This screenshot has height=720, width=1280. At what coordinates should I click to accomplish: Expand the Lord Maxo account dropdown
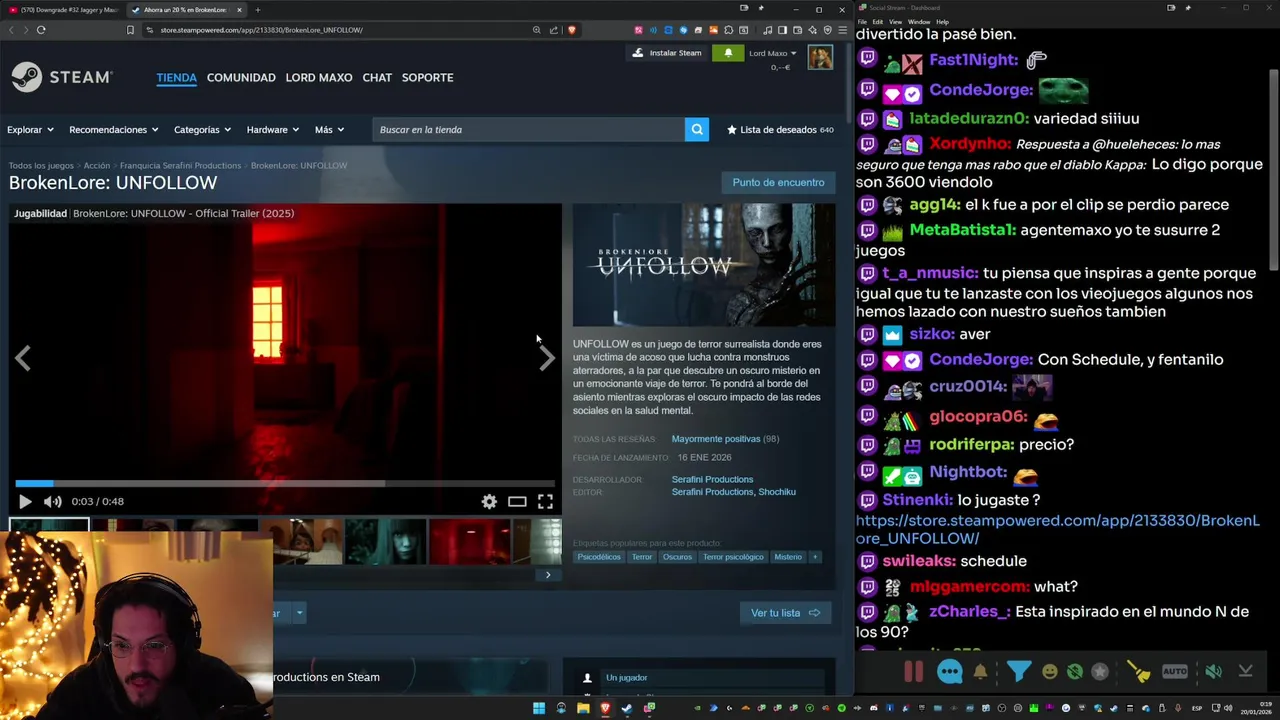click(x=773, y=53)
